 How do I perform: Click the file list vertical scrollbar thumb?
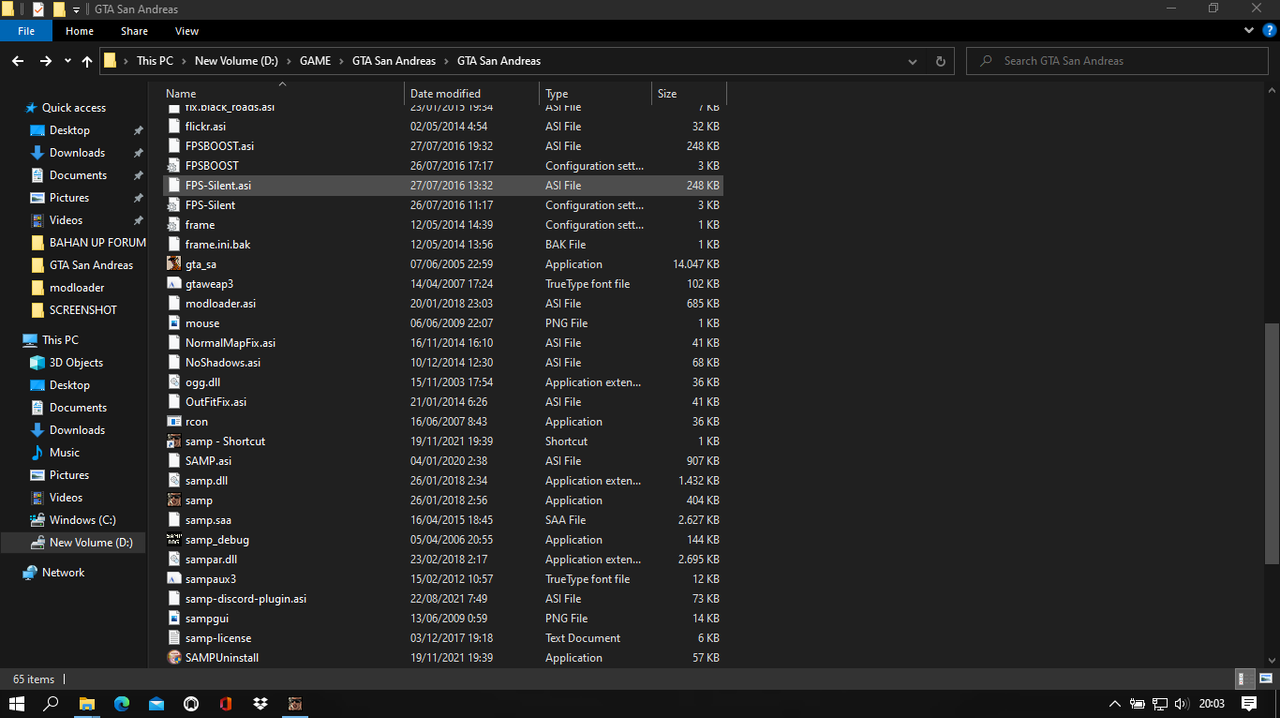pyautogui.click(x=1271, y=444)
